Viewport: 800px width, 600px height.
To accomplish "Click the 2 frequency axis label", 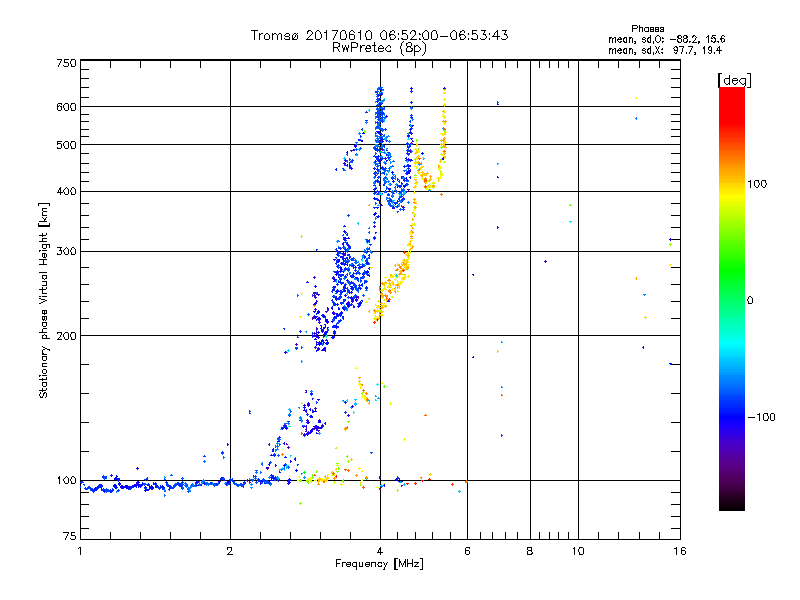I will 230,551.
